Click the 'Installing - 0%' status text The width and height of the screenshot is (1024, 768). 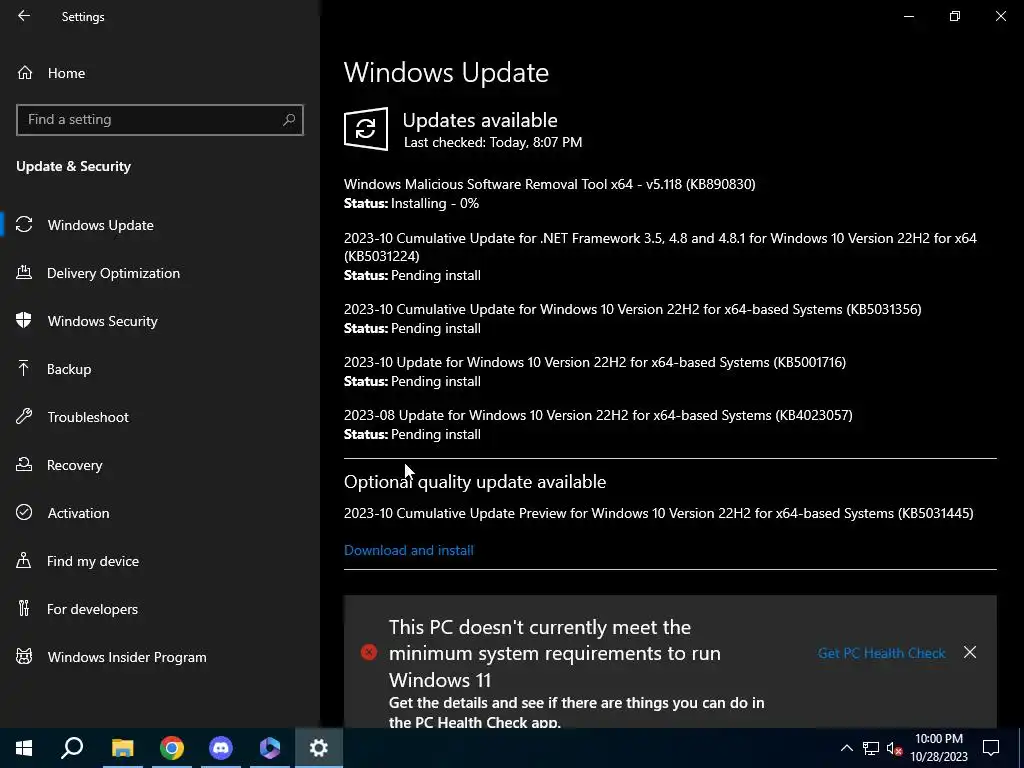pos(435,204)
